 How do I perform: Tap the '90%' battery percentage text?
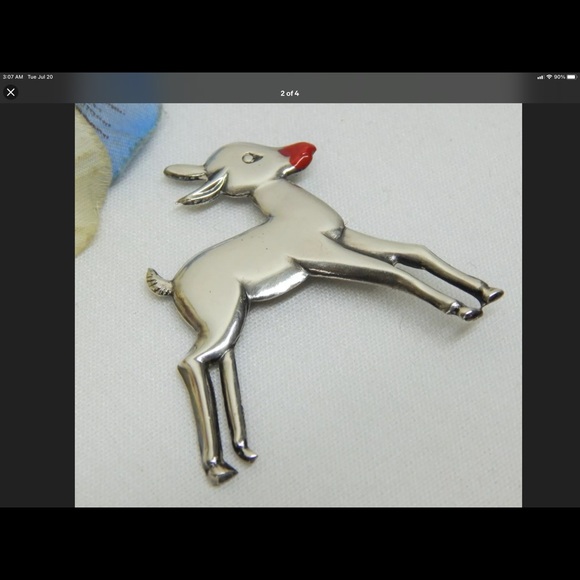pos(559,77)
